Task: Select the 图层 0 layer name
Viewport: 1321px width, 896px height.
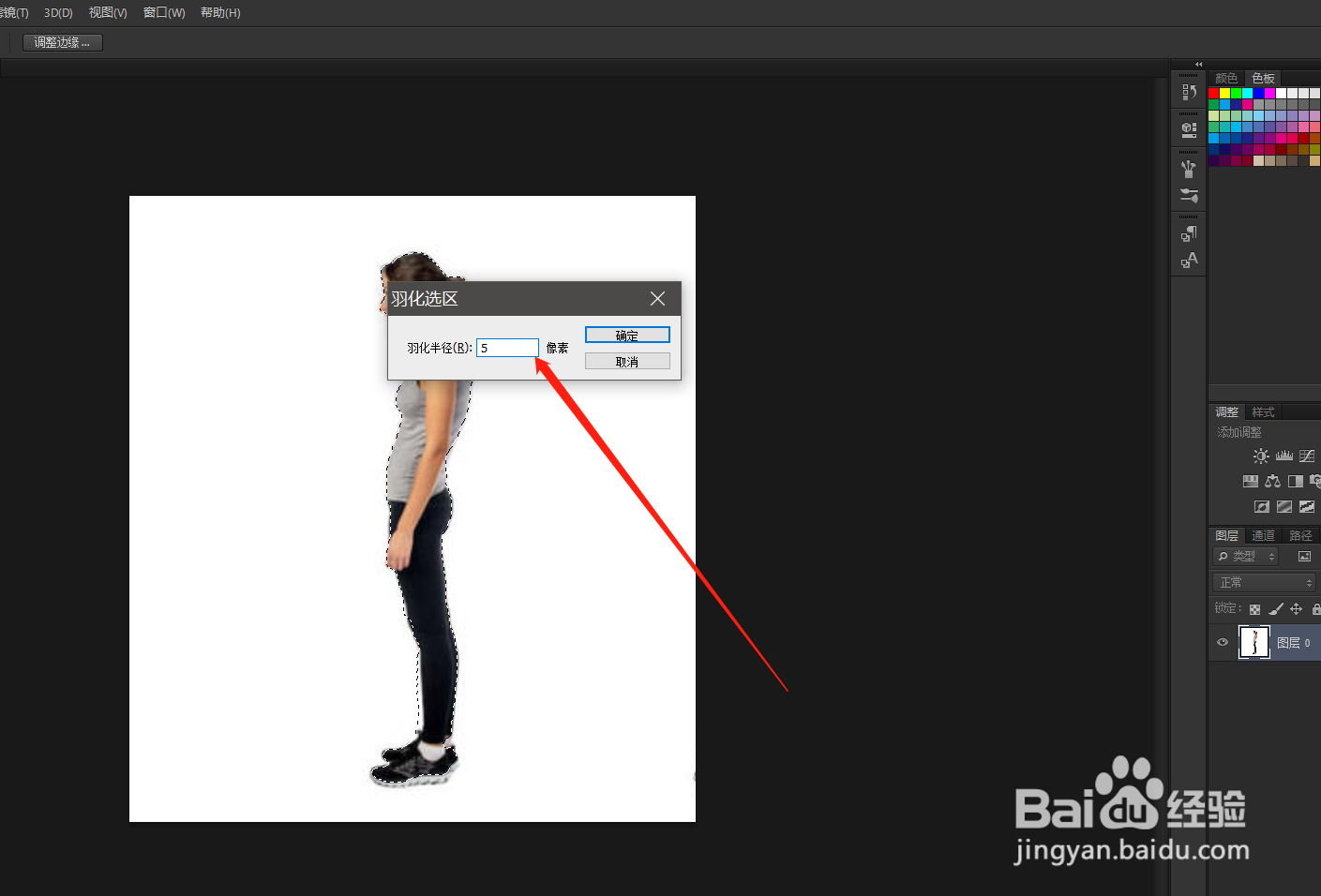Action: [1294, 643]
